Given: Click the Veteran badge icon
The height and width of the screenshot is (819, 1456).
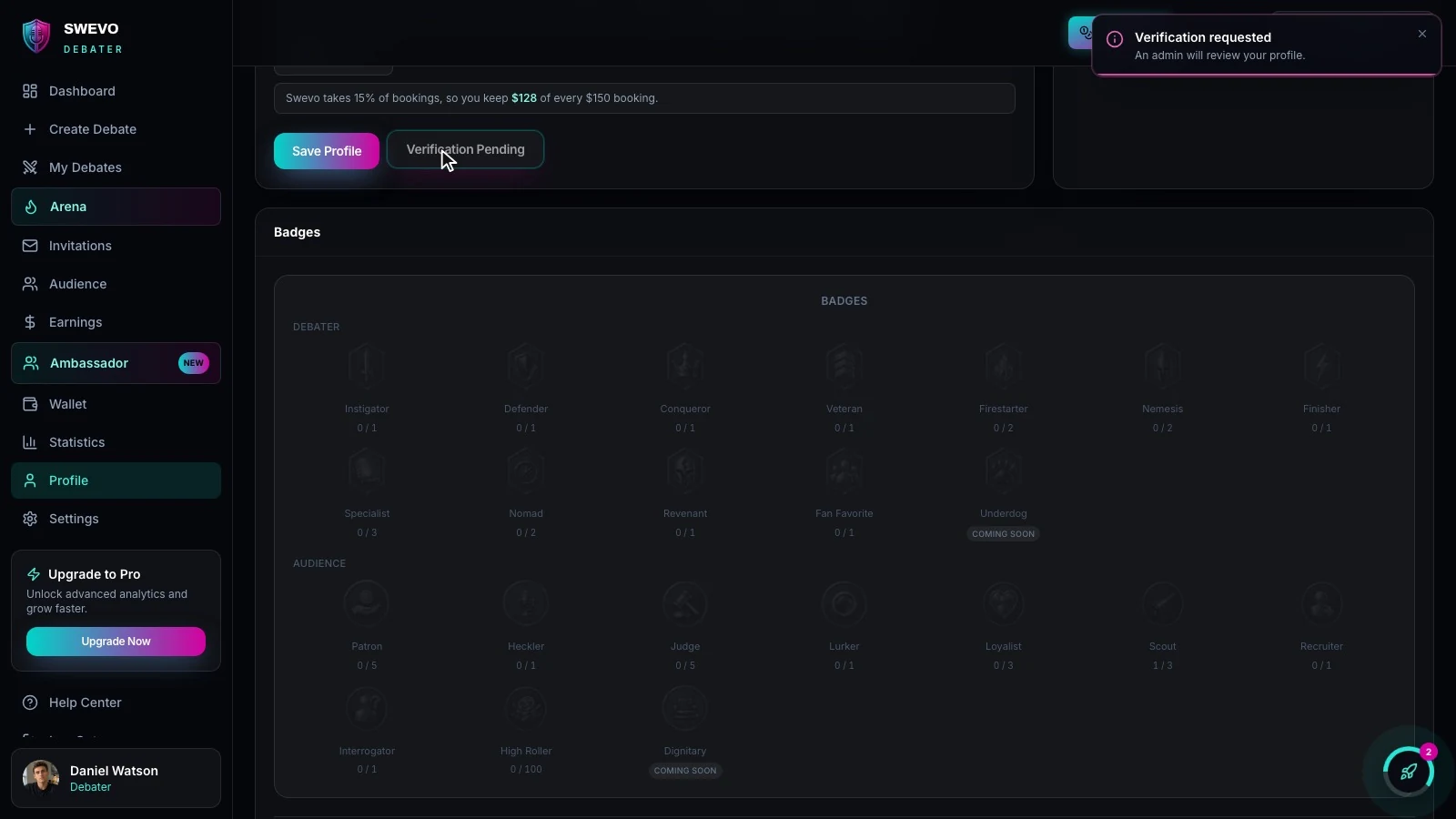Looking at the screenshot, I should point(844,367).
